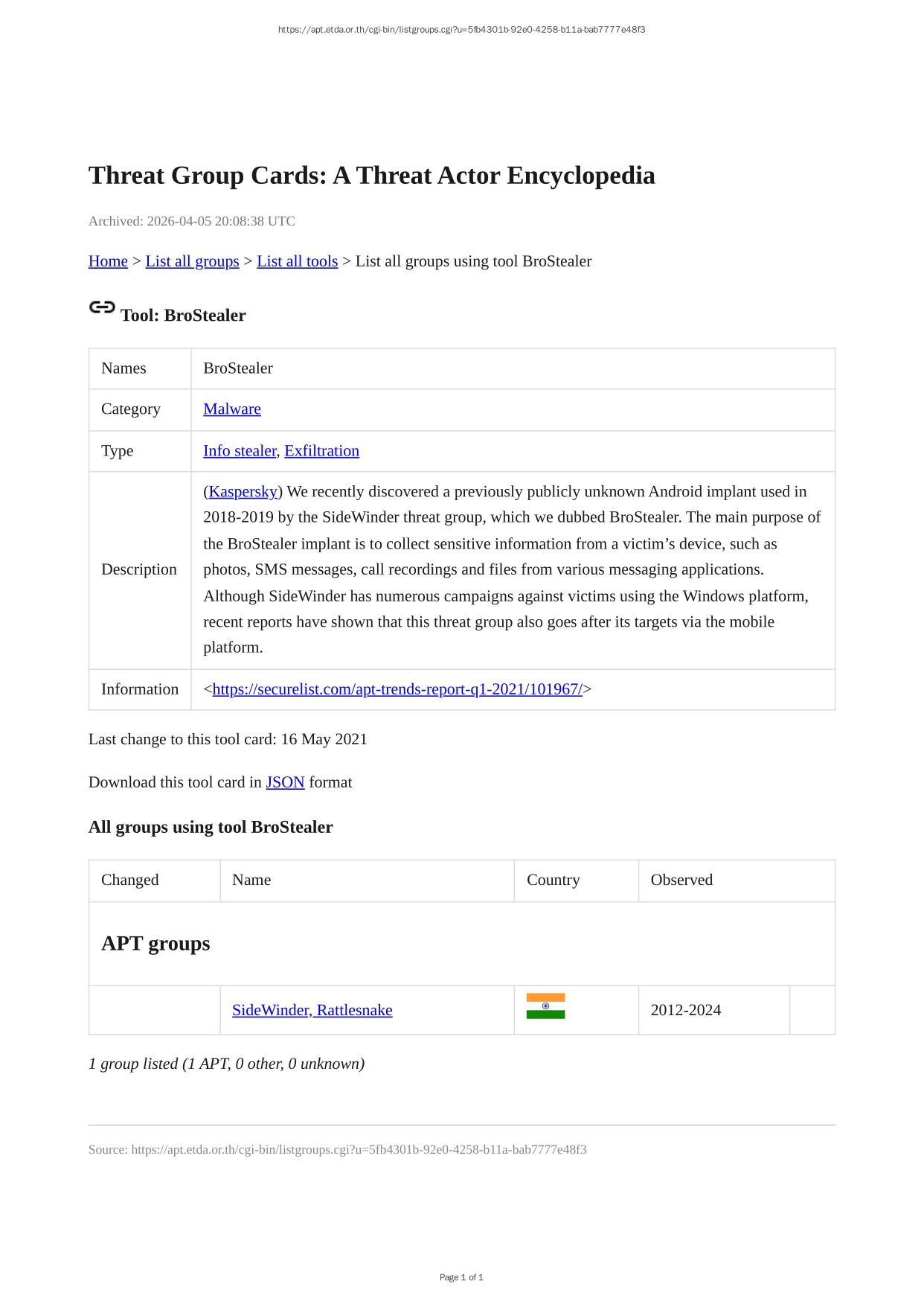Follow the Kaspersky link in the description
Screen dimensions: 924x1307
click(x=243, y=492)
